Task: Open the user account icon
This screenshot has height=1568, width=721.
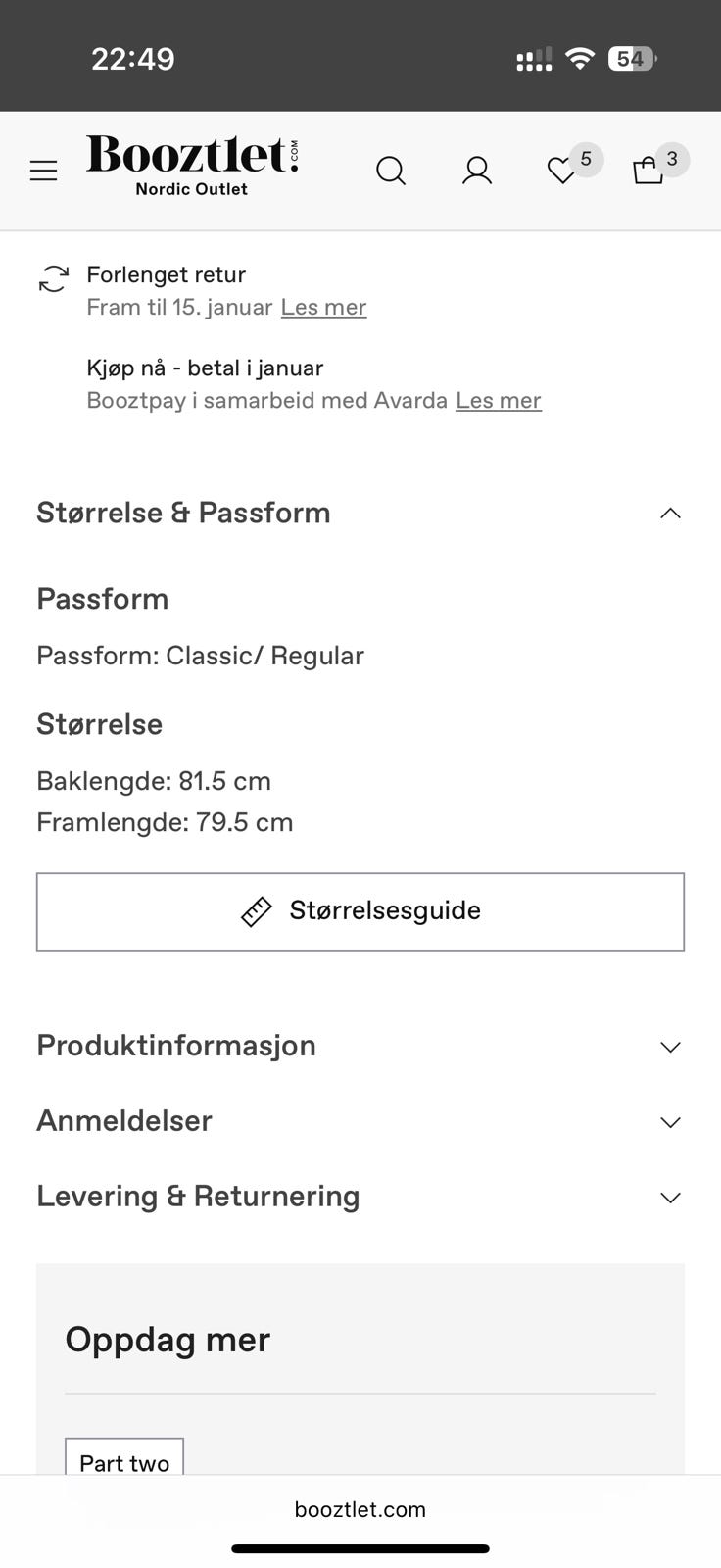Action: pos(477,171)
